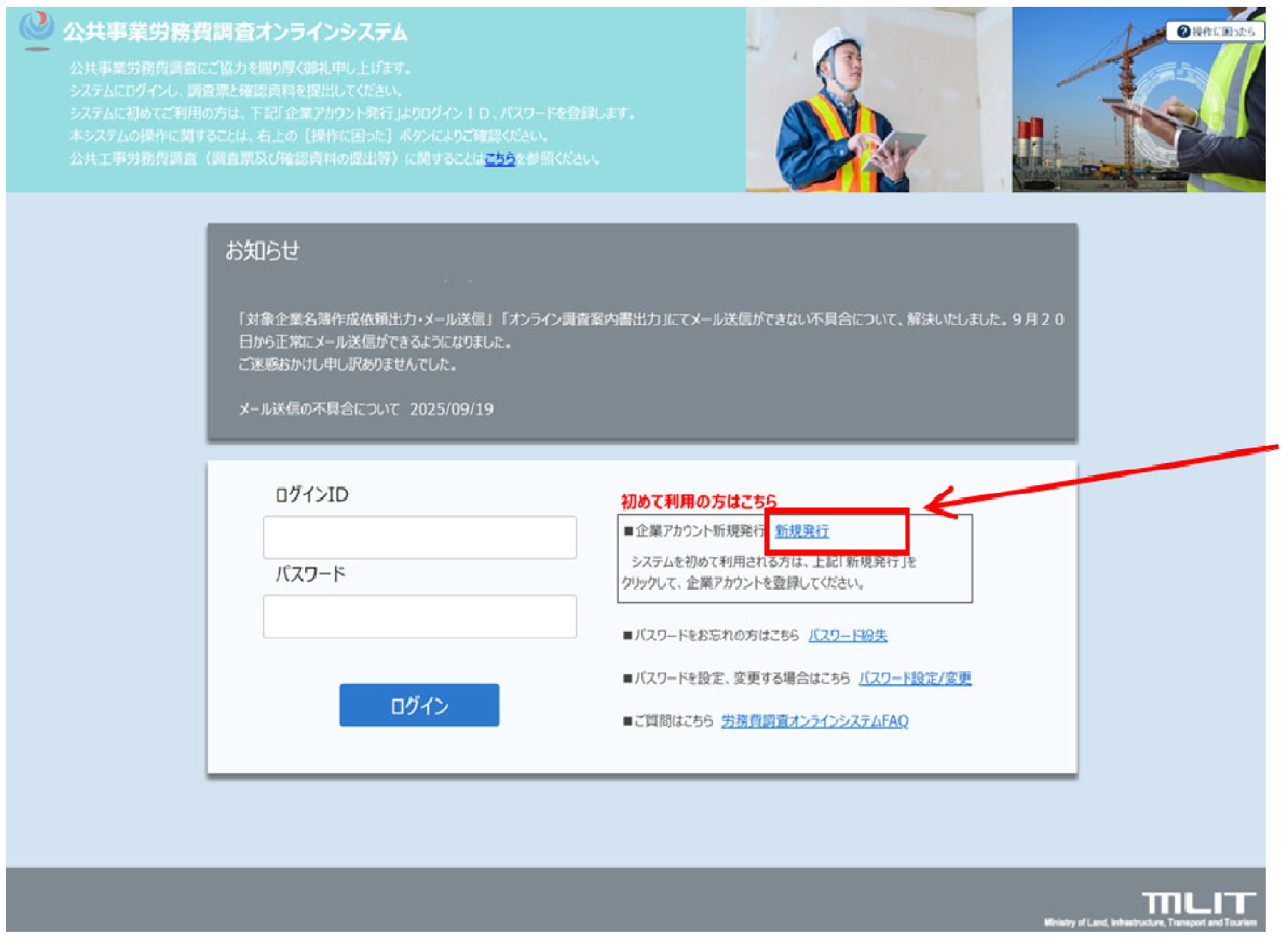Open the 操作に困ったら help button
Viewport: 1288px width, 937px height.
(x=1215, y=32)
